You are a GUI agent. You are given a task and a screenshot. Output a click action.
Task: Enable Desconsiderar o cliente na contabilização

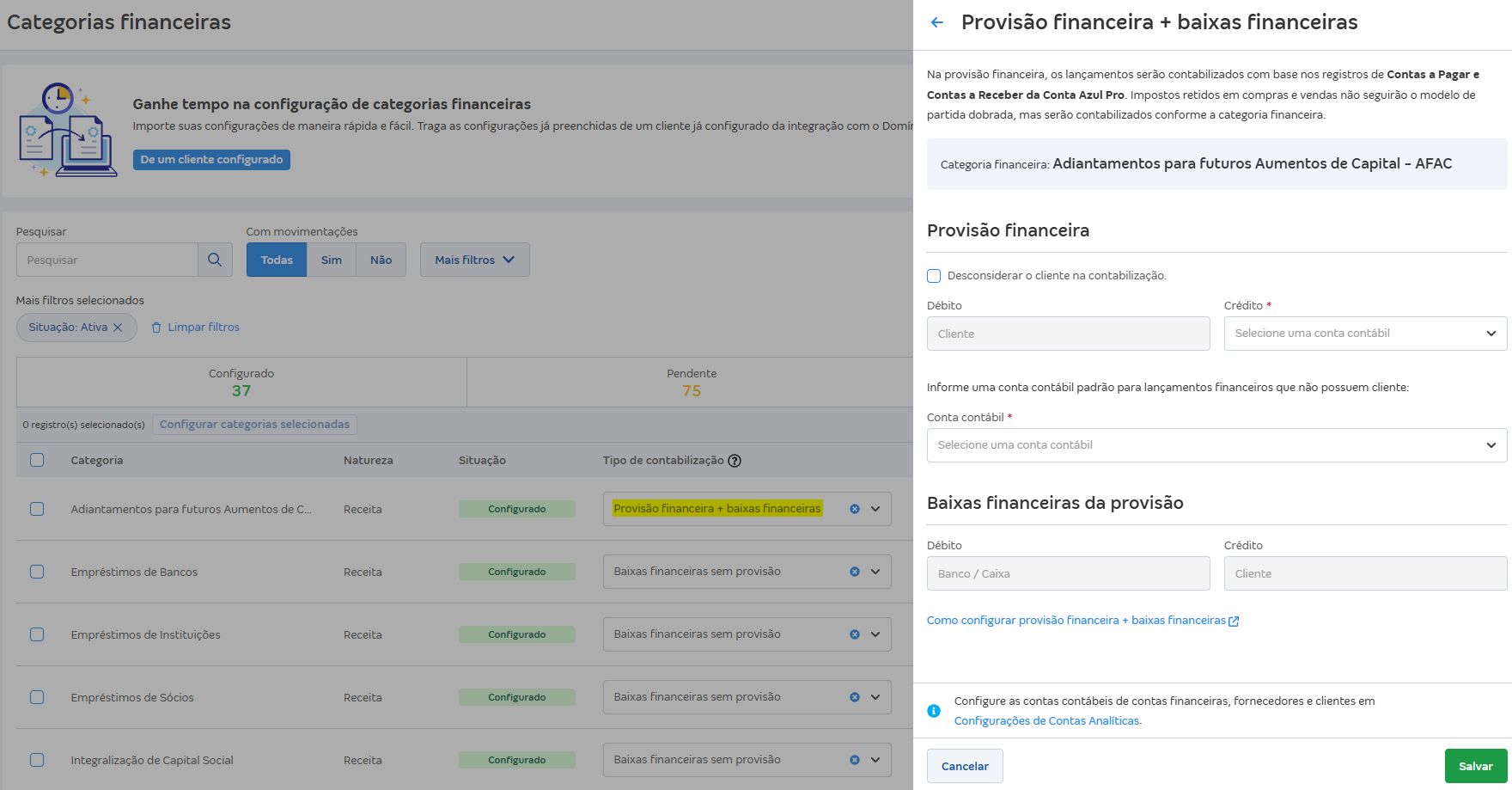pos(933,275)
